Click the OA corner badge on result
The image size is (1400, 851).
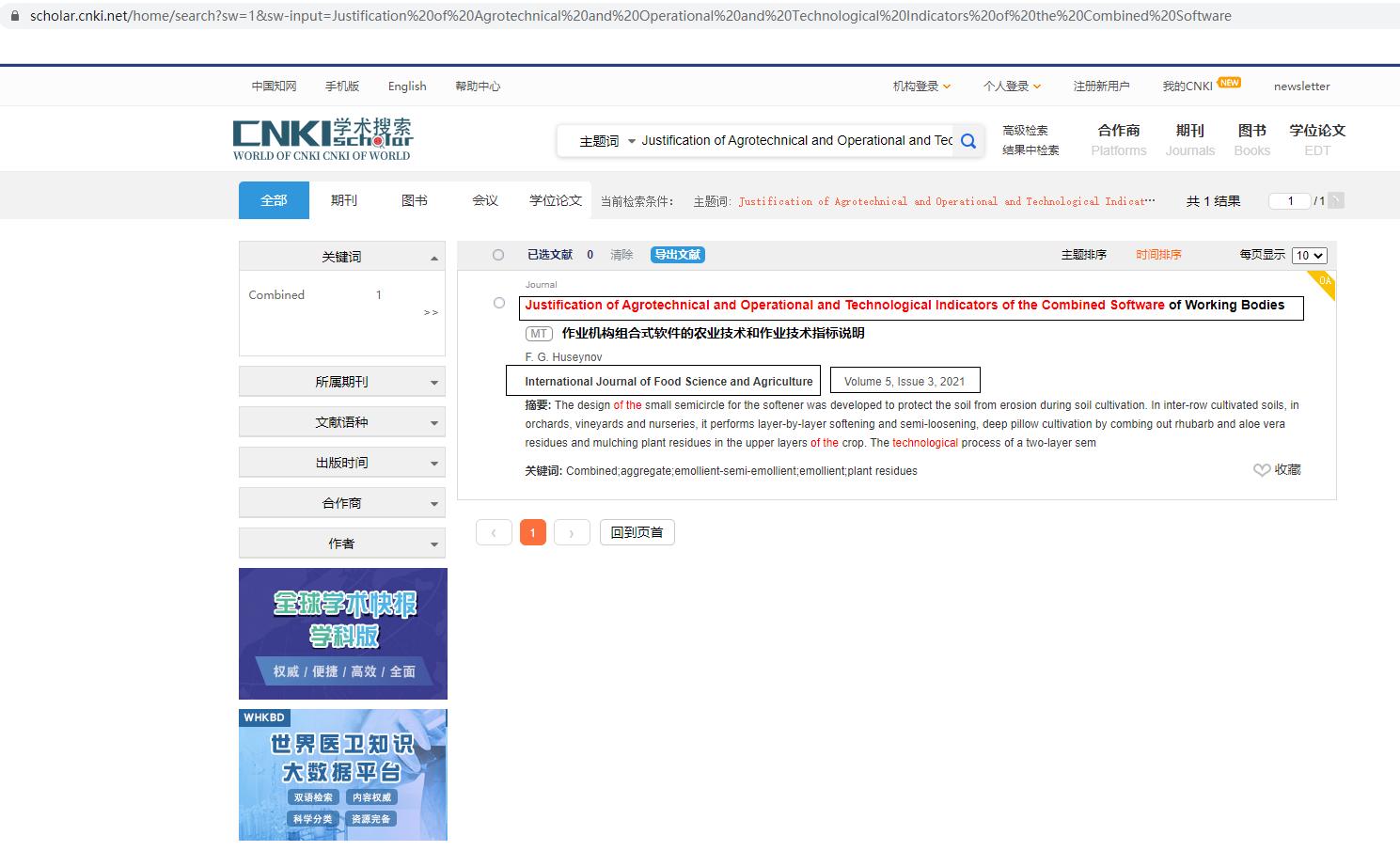(x=1323, y=283)
